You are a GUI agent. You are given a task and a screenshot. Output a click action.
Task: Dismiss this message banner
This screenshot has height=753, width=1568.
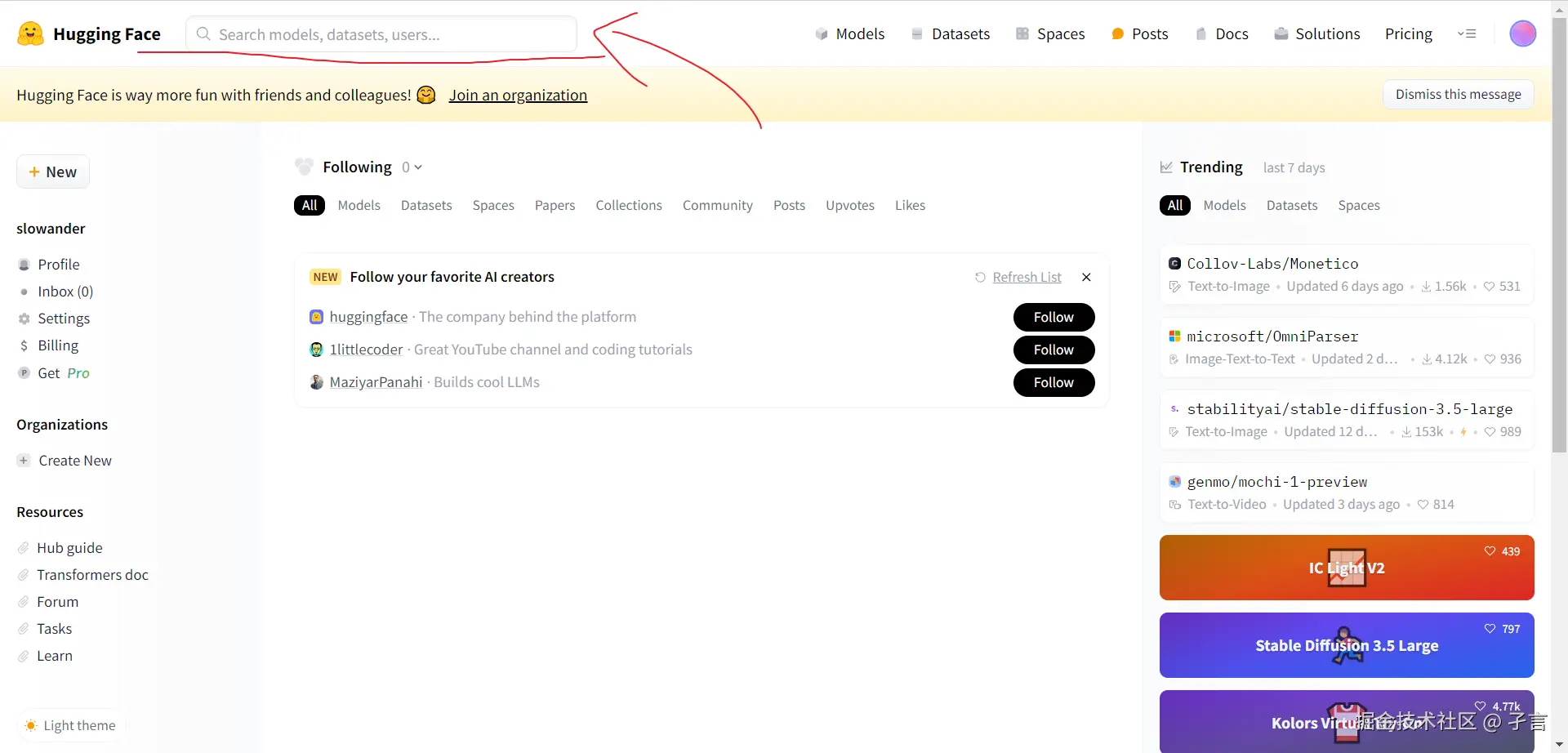pos(1459,94)
